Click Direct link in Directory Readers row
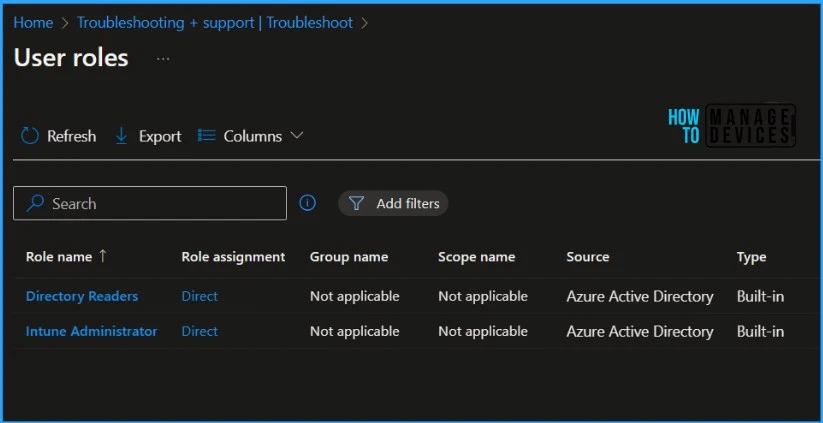 pos(199,296)
